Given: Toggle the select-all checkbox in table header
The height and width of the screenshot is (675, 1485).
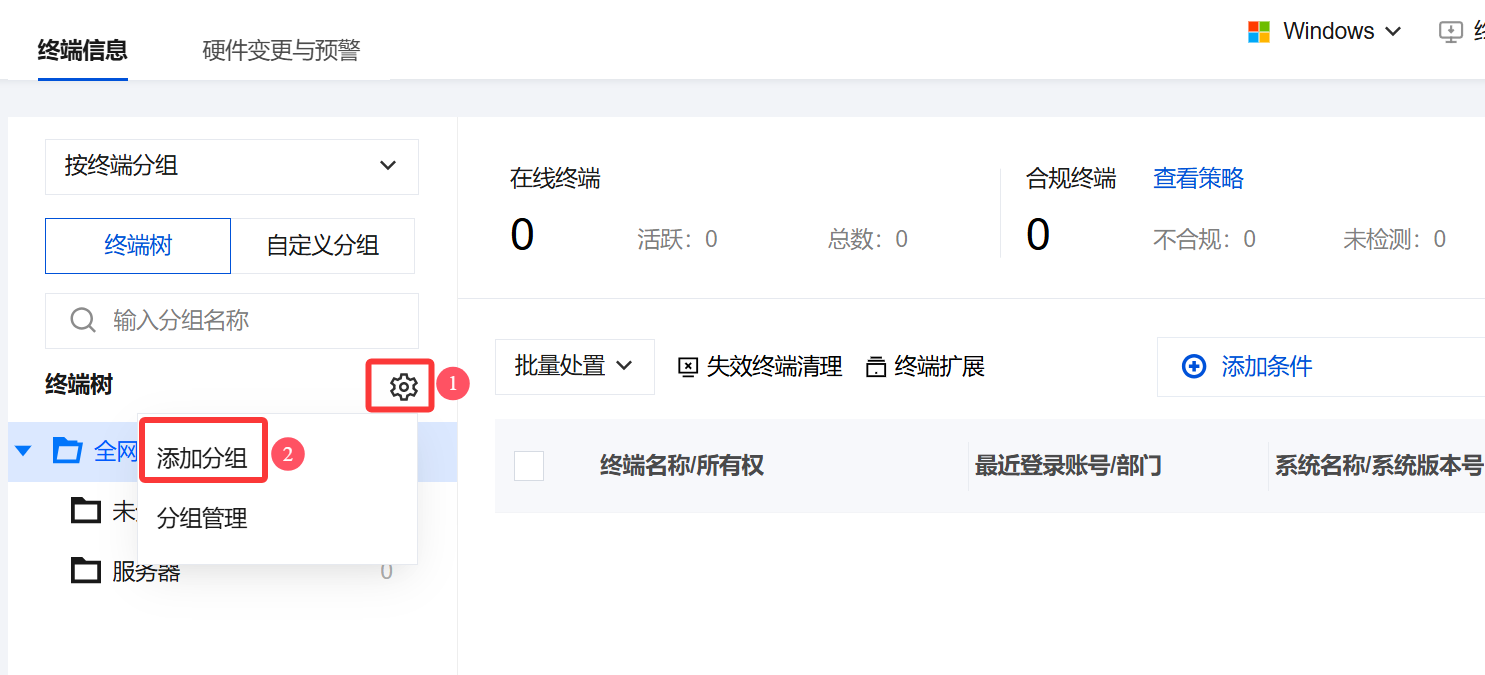Looking at the screenshot, I should click(529, 466).
